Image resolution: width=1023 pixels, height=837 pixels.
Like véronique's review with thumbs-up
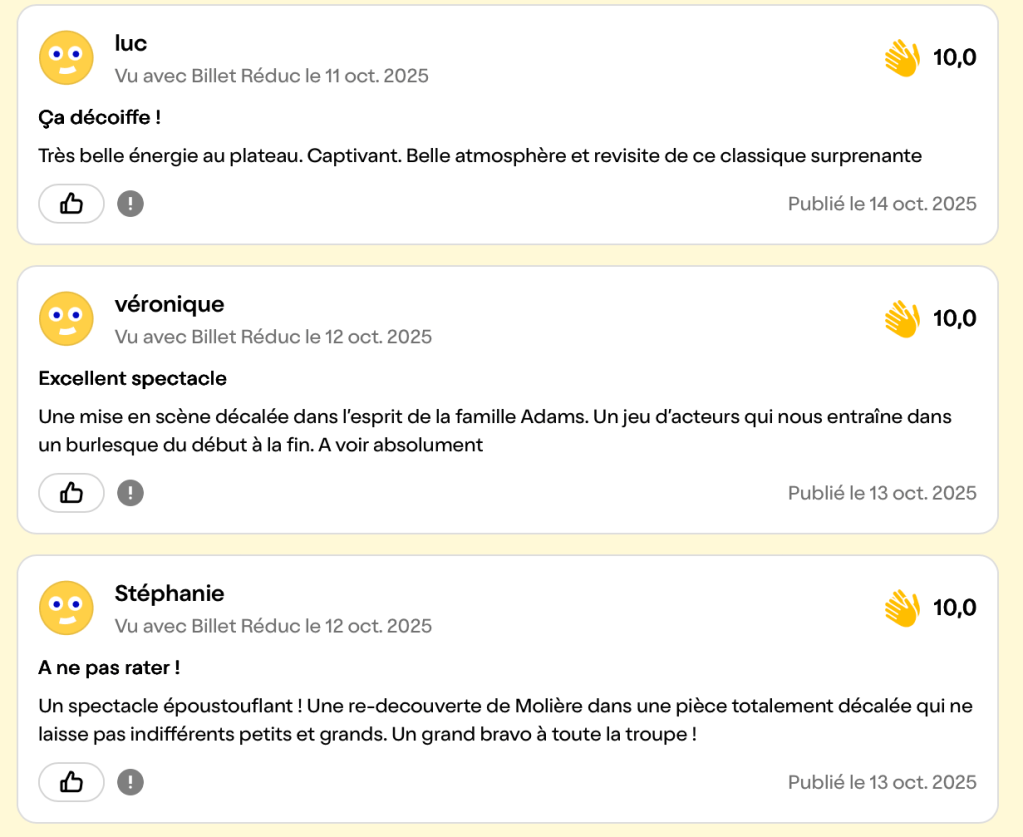(x=71, y=493)
